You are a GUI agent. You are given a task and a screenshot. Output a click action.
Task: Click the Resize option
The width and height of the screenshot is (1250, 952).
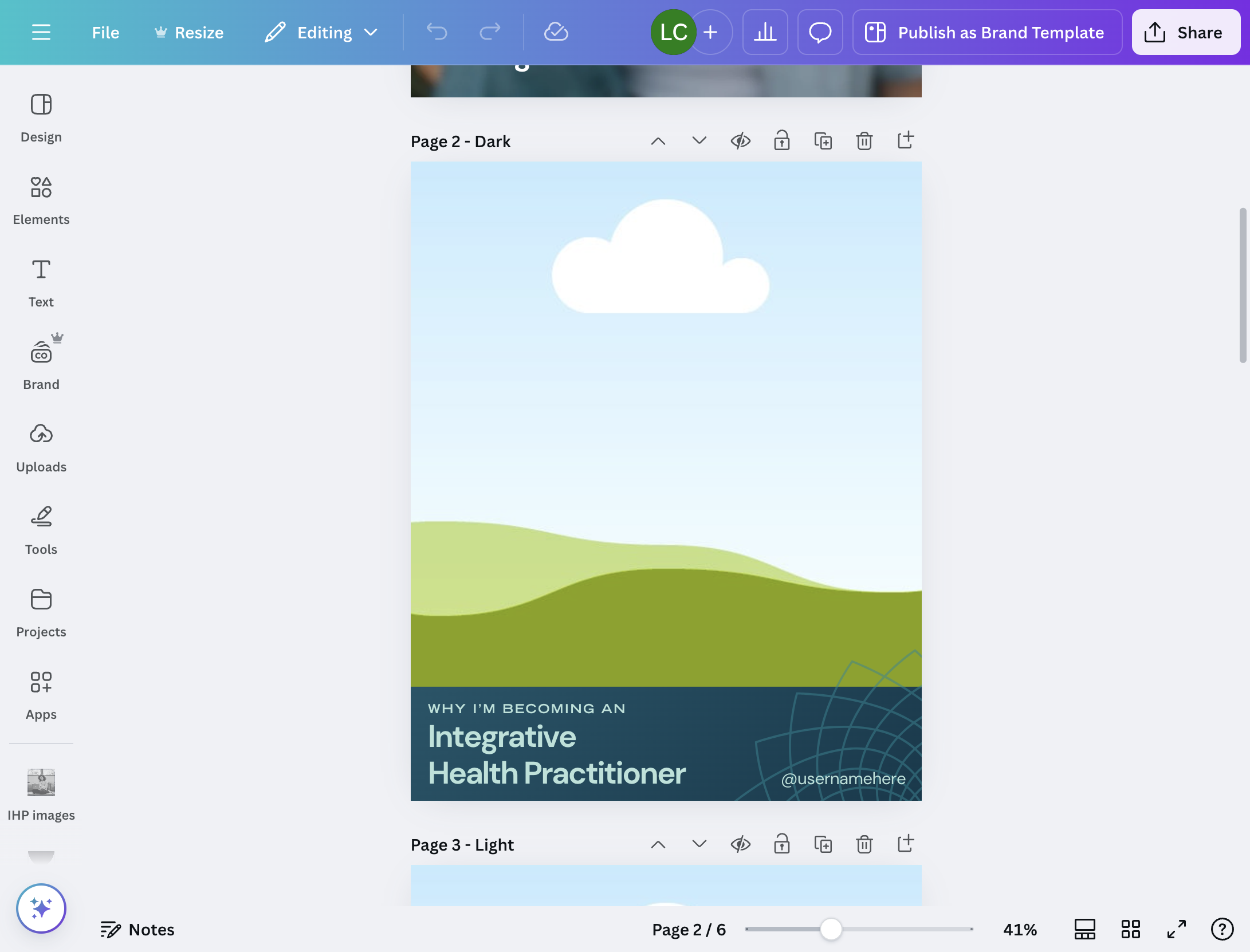[x=188, y=33]
